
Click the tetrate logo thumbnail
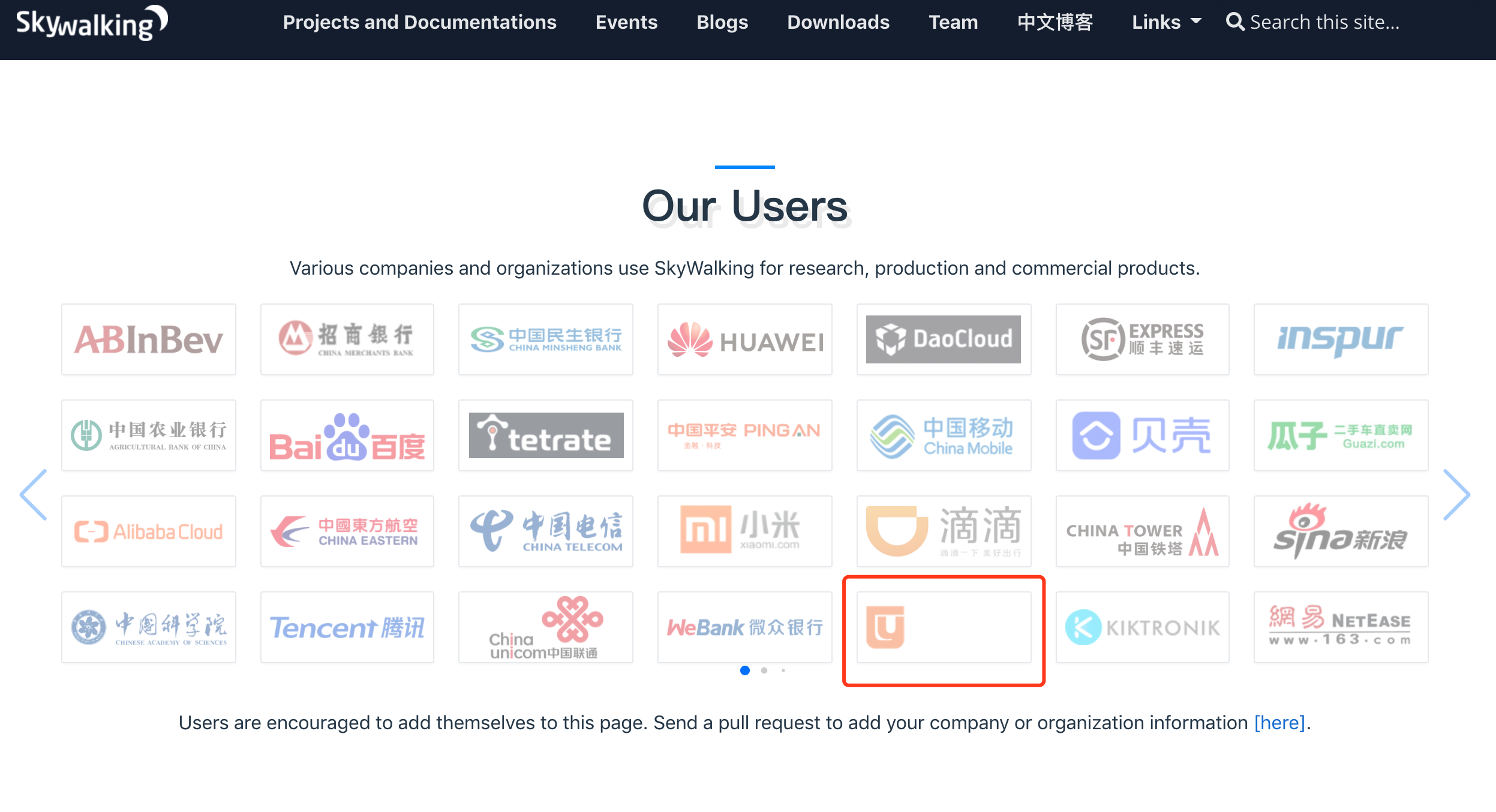coord(545,435)
